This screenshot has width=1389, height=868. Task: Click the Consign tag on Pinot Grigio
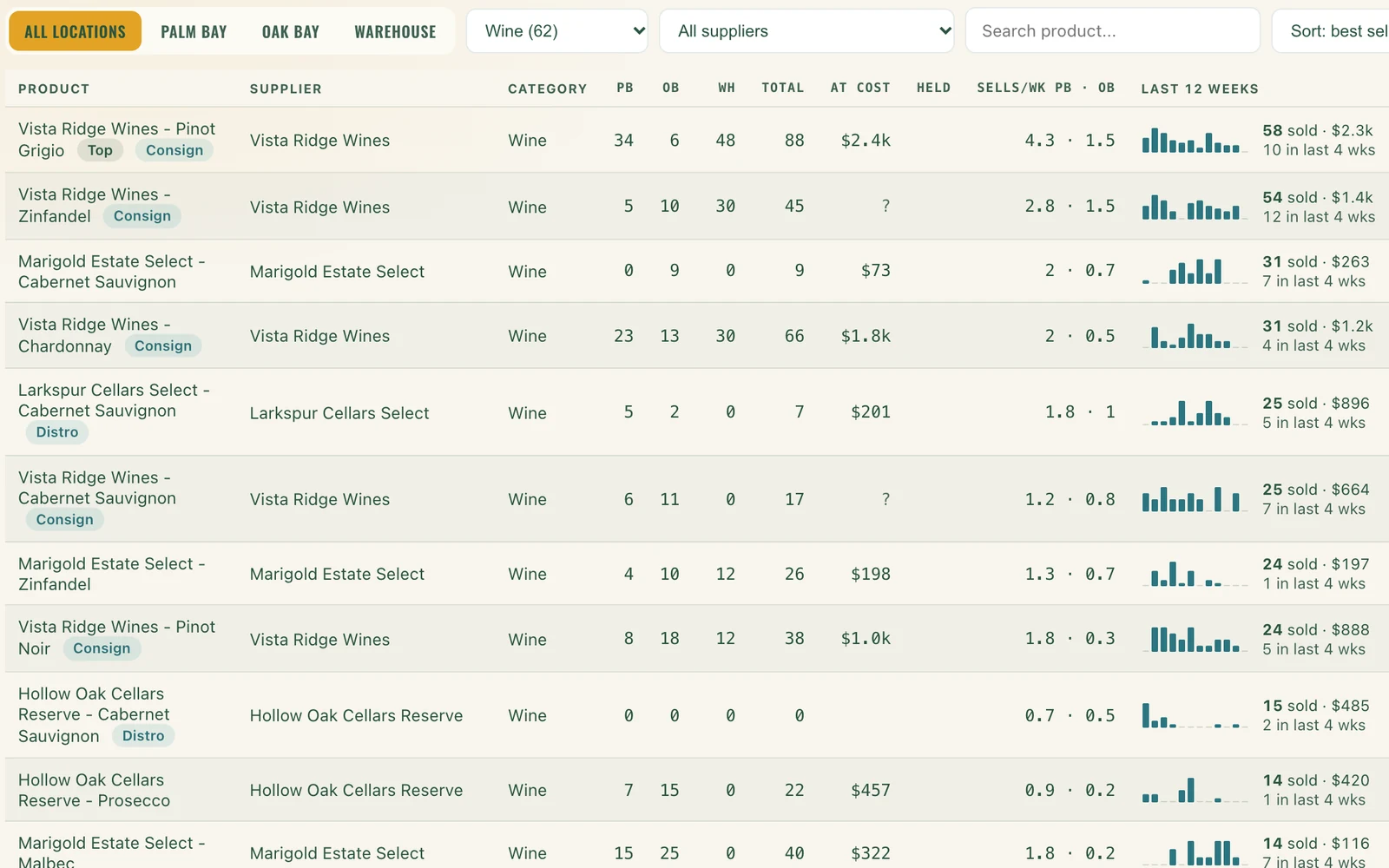[174, 150]
